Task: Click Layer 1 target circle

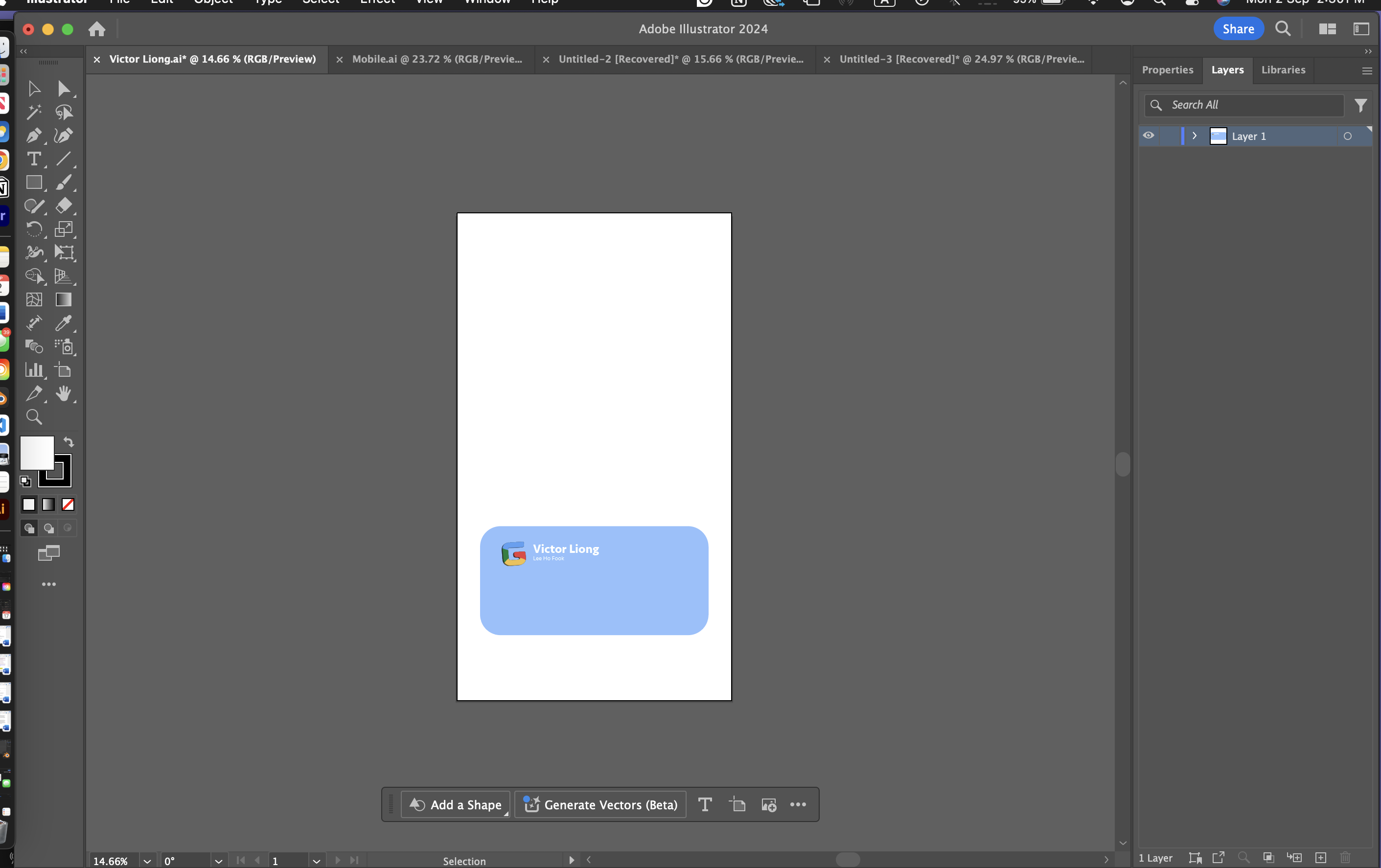Action: pos(1347,137)
